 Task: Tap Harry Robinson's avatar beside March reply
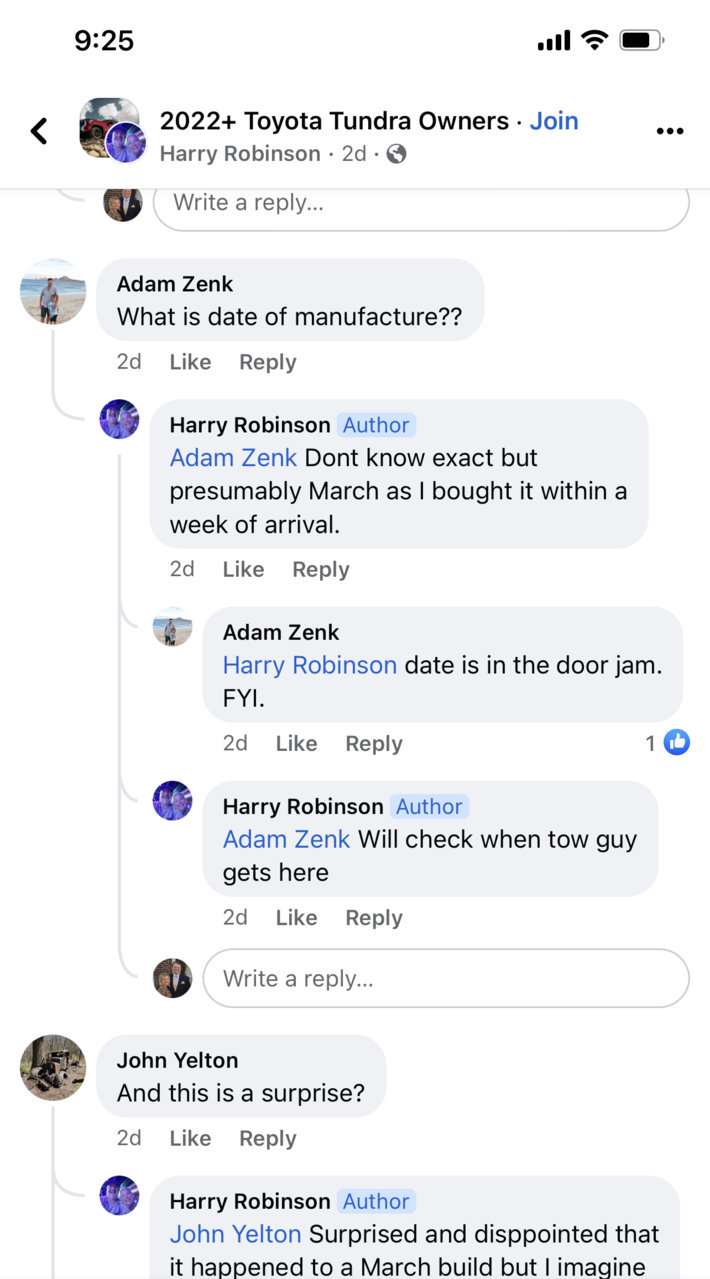(119, 419)
